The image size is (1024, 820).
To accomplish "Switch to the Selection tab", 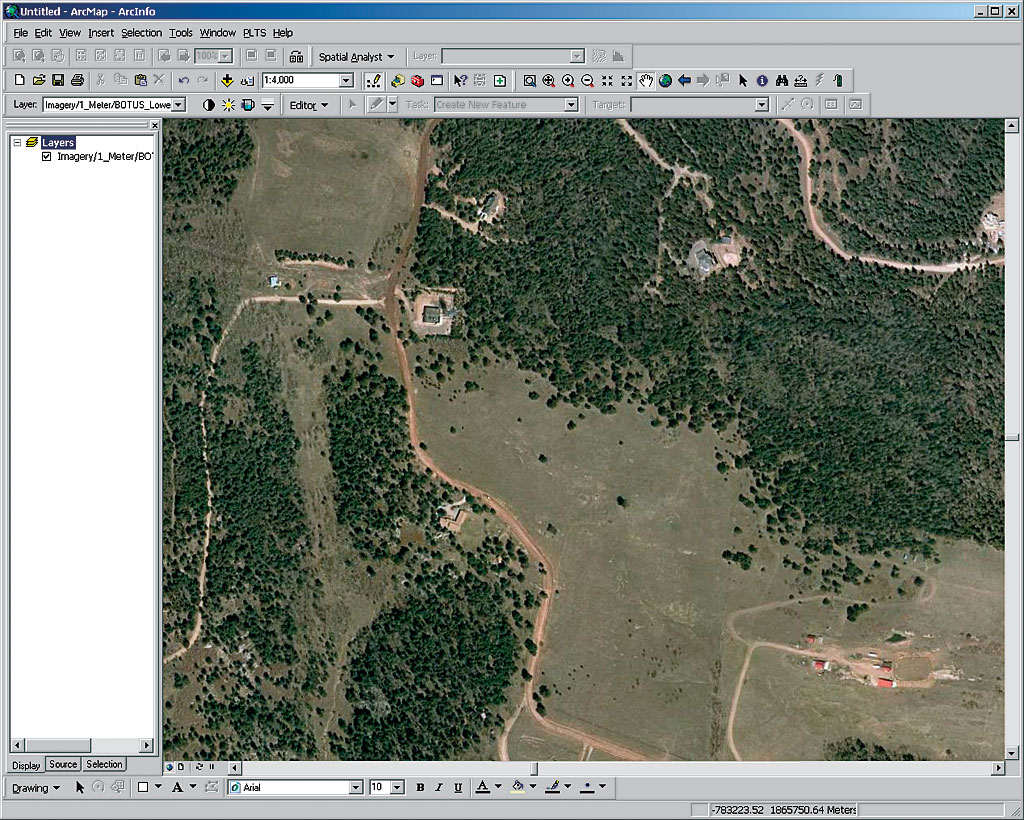I will [x=104, y=765].
